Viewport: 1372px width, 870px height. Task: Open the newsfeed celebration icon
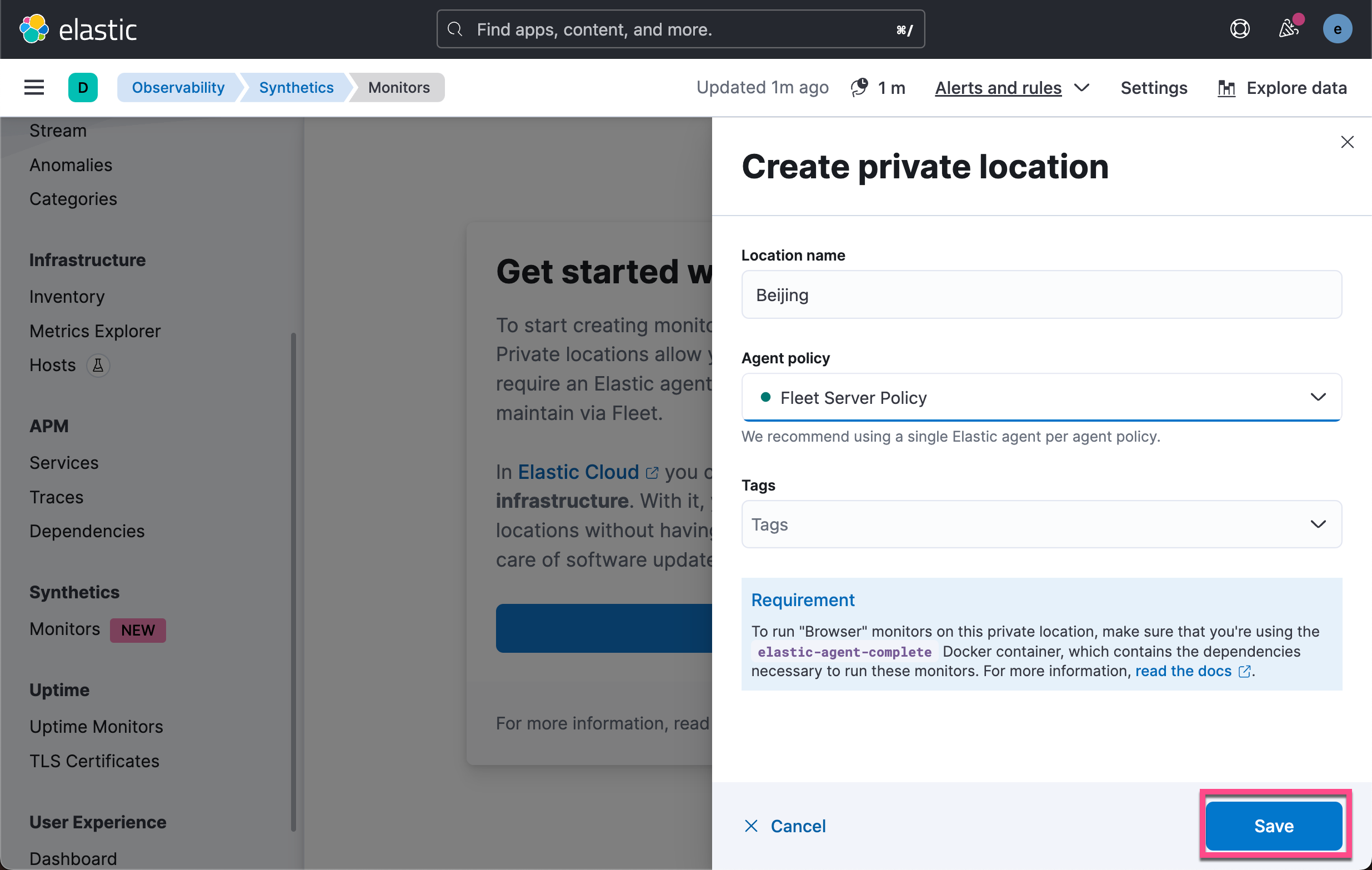point(1288,29)
